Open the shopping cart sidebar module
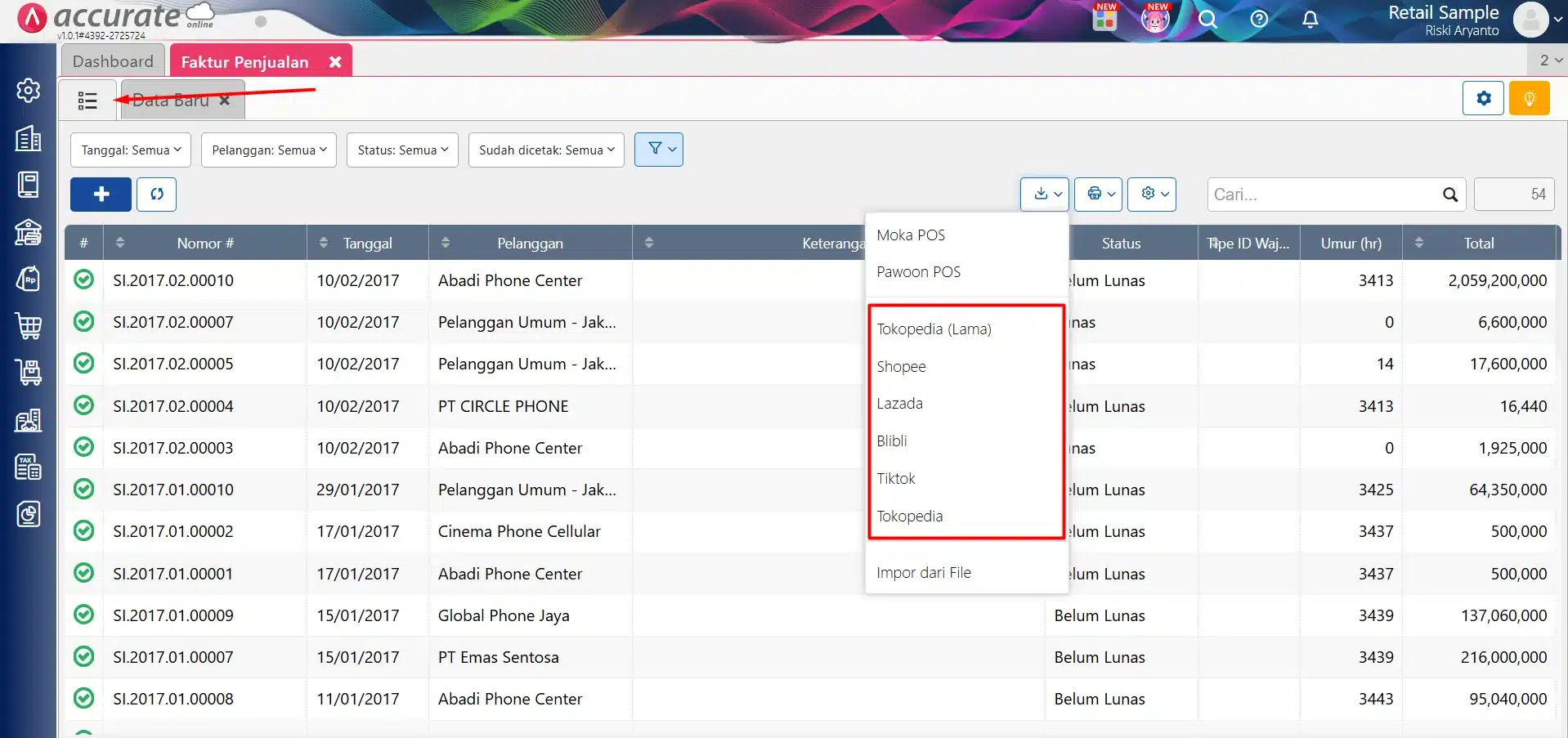The height and width of the screenshot is (738, 1568). click(x=29, y=326)
